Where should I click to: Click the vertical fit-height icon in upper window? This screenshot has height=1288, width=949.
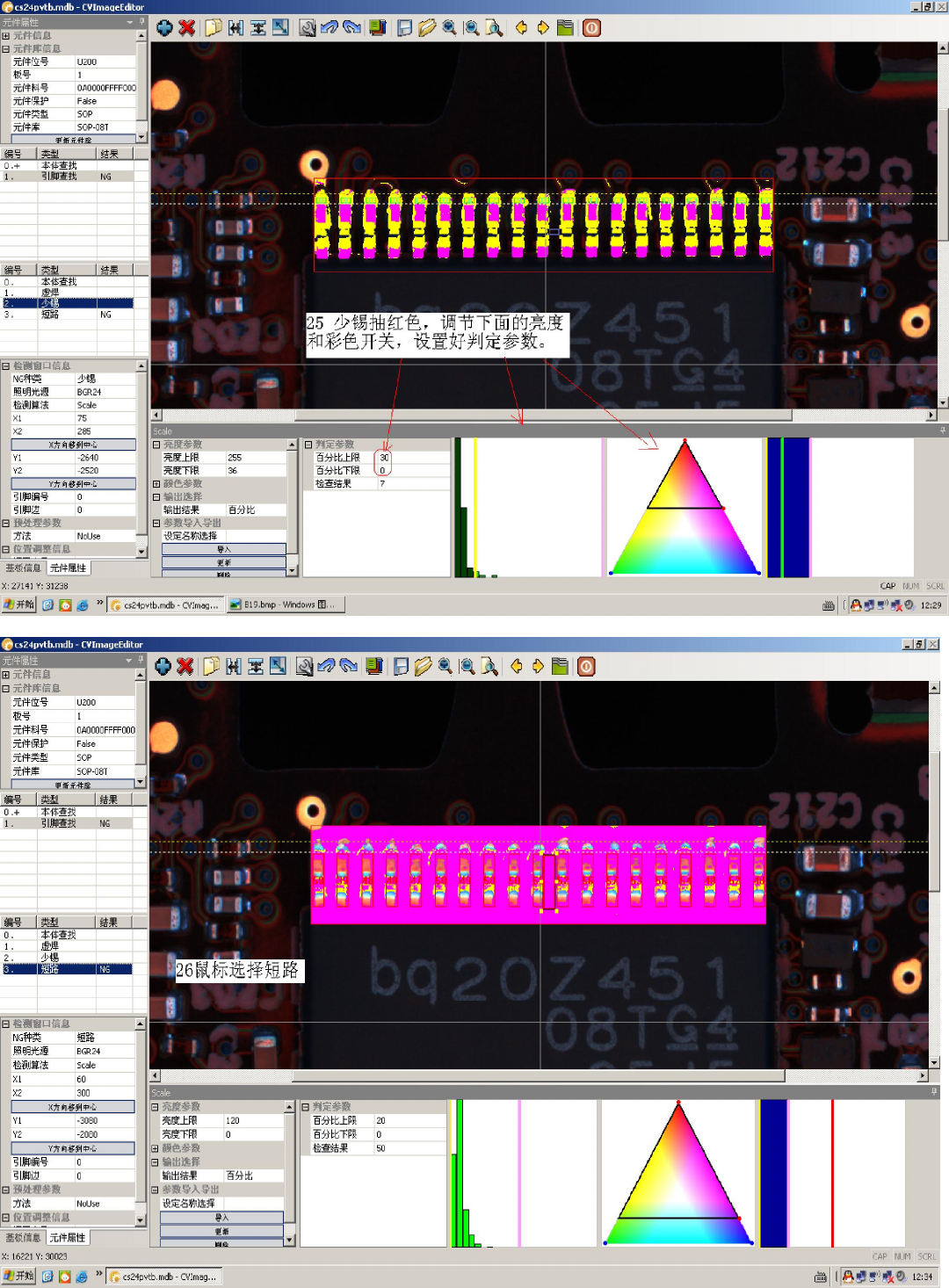(258, 28)
